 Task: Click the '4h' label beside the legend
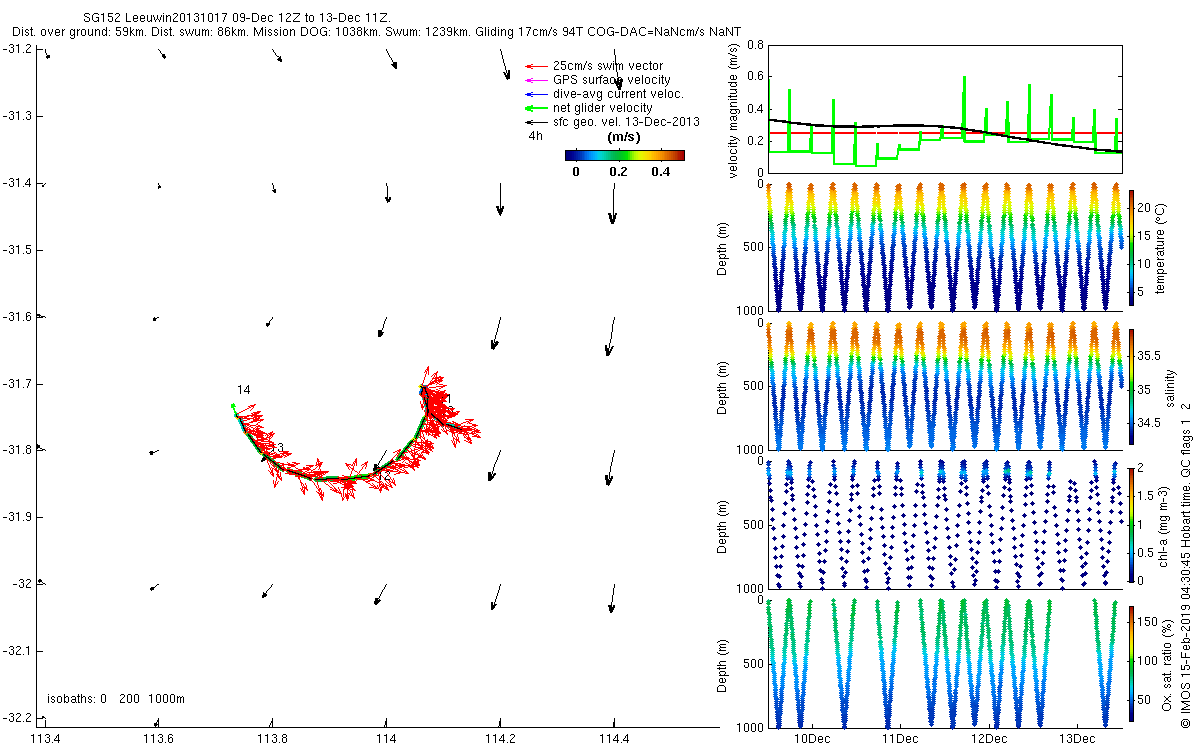click(x=535, y=136)
